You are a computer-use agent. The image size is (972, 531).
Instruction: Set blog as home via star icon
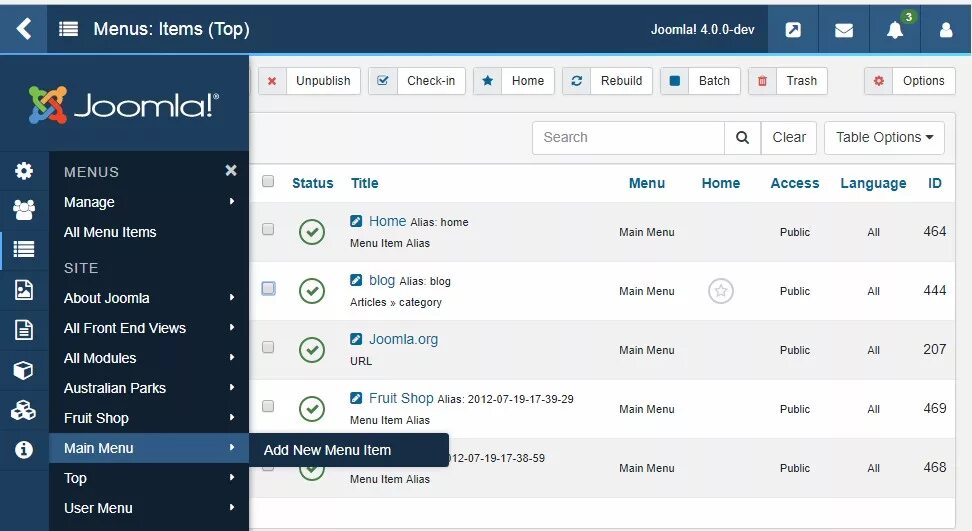tap(720, 291)
